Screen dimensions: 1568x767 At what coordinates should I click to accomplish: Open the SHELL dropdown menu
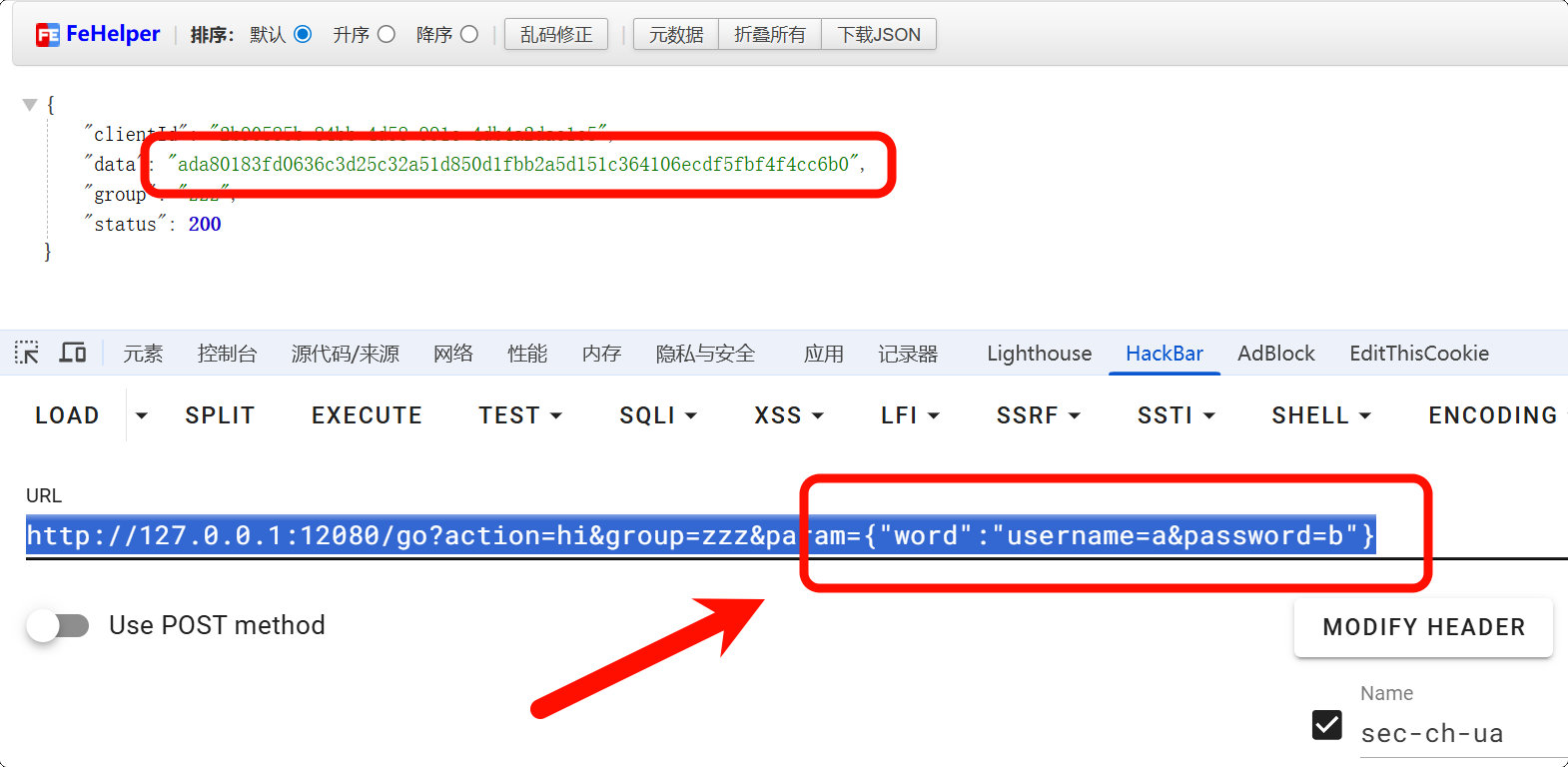click(1320, 415)
